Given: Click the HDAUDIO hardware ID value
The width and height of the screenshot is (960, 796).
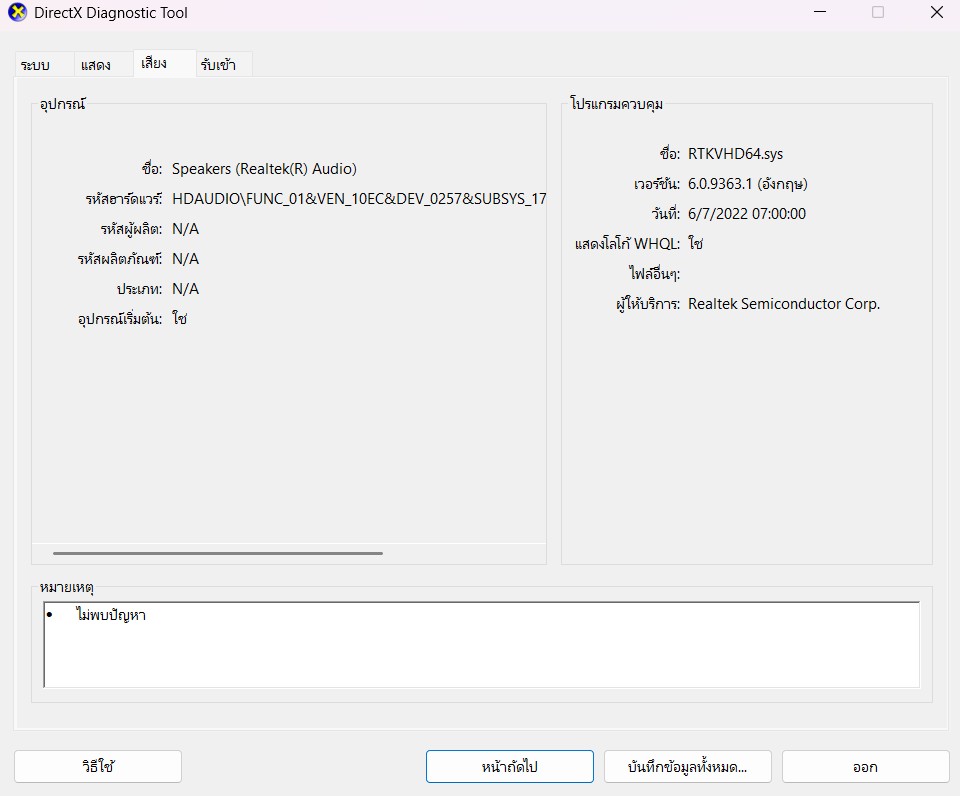Looking at the screenshot, I should coord(359,199).
